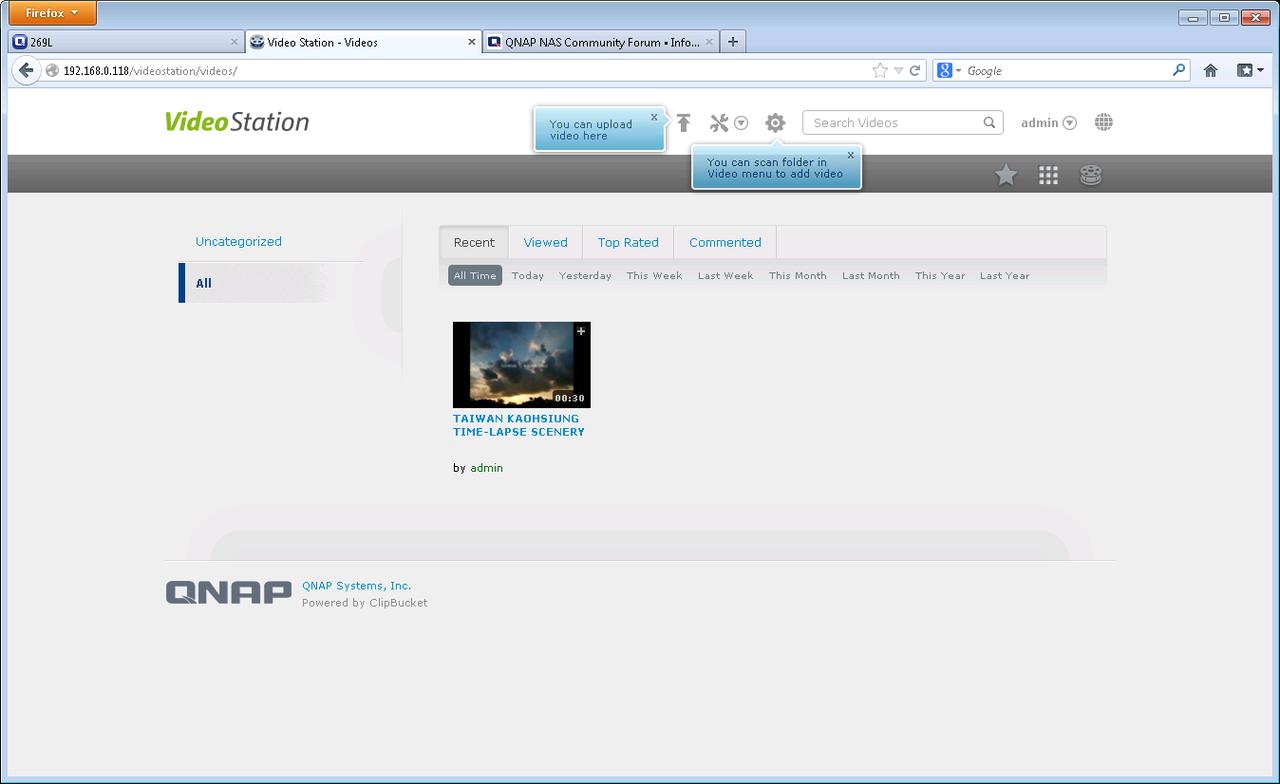Image resolution: width=1280 pixels, height=784 pixels.
Task: Close the 'scan folder' tooltip
Action: 851,155
